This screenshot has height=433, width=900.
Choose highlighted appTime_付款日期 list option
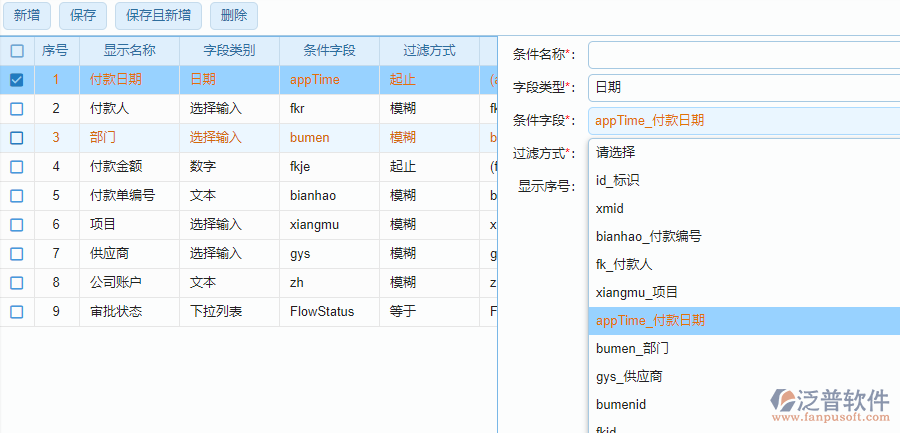pos(744,321)
